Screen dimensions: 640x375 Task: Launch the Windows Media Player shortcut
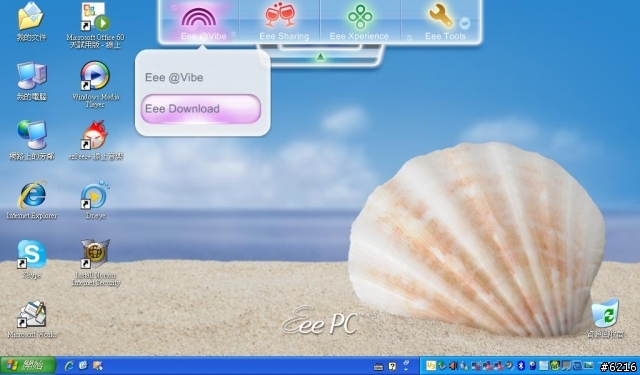tap(95, 84)
